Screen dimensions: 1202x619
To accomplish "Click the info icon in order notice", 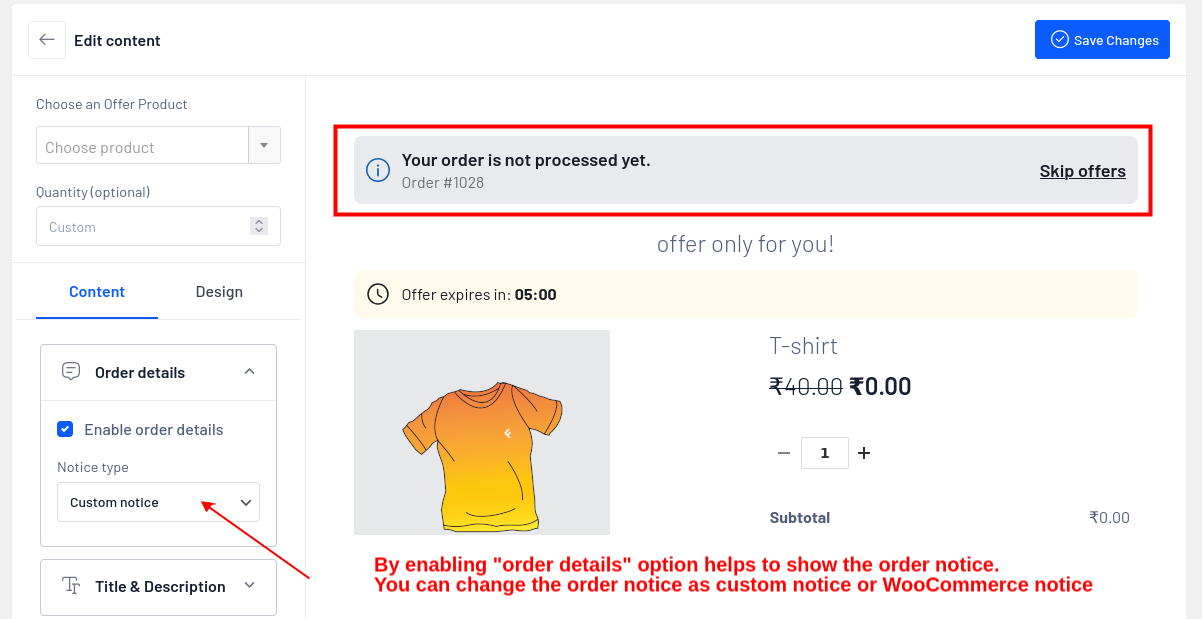I will (378, 171).
